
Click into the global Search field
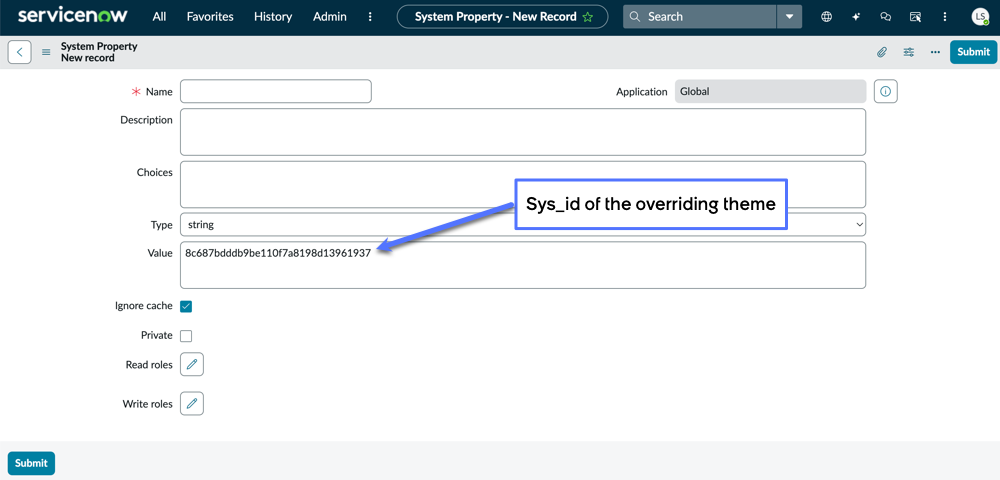click(x=700, y=17)
